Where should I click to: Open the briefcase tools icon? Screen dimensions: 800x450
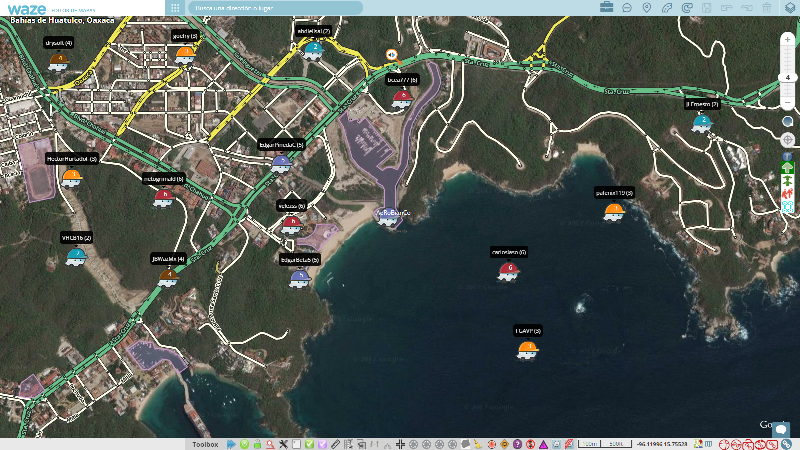[x=607, y=7]
